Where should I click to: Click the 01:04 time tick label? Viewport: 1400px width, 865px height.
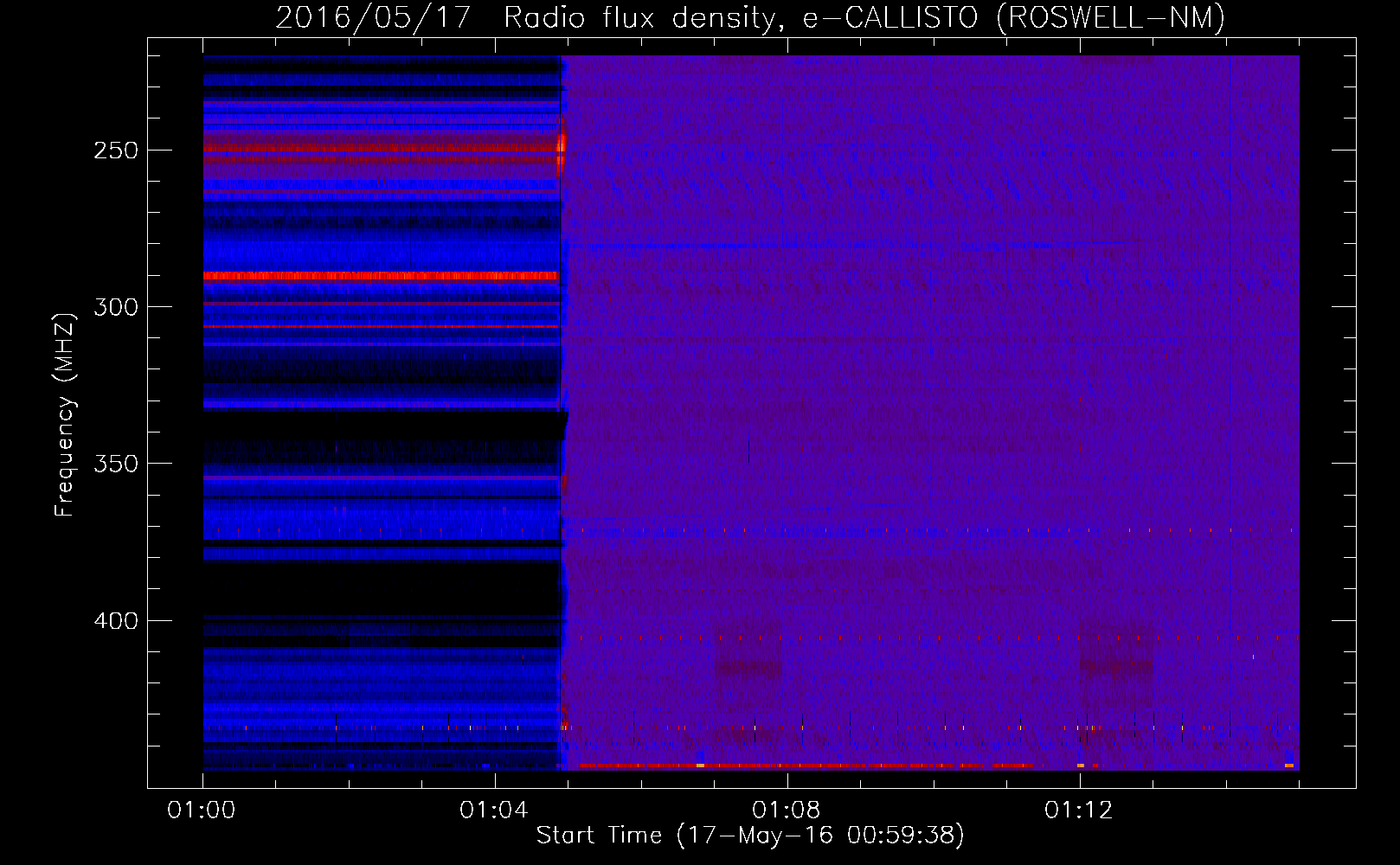[494, 810]
